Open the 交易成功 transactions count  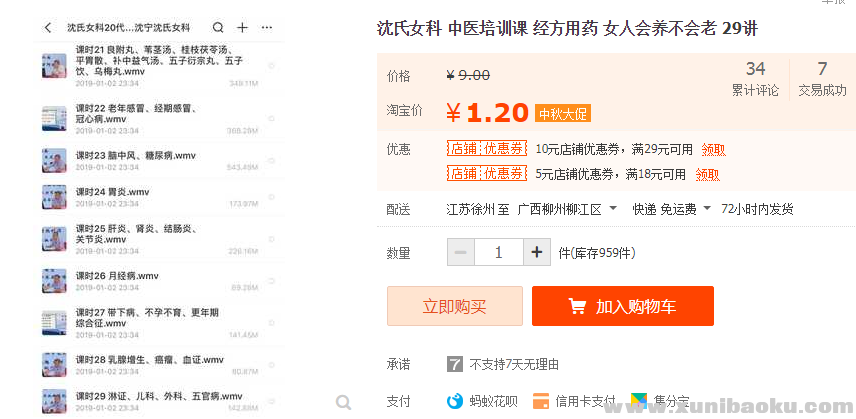click(822, 78)
